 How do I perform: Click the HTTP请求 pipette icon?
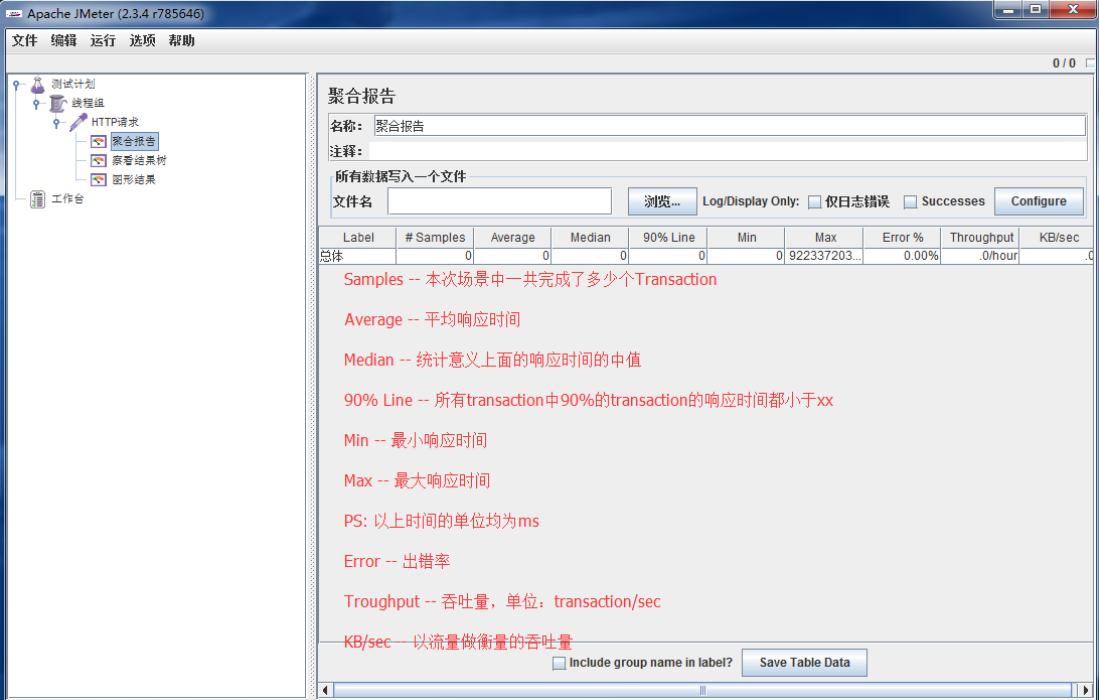(78, 122)
